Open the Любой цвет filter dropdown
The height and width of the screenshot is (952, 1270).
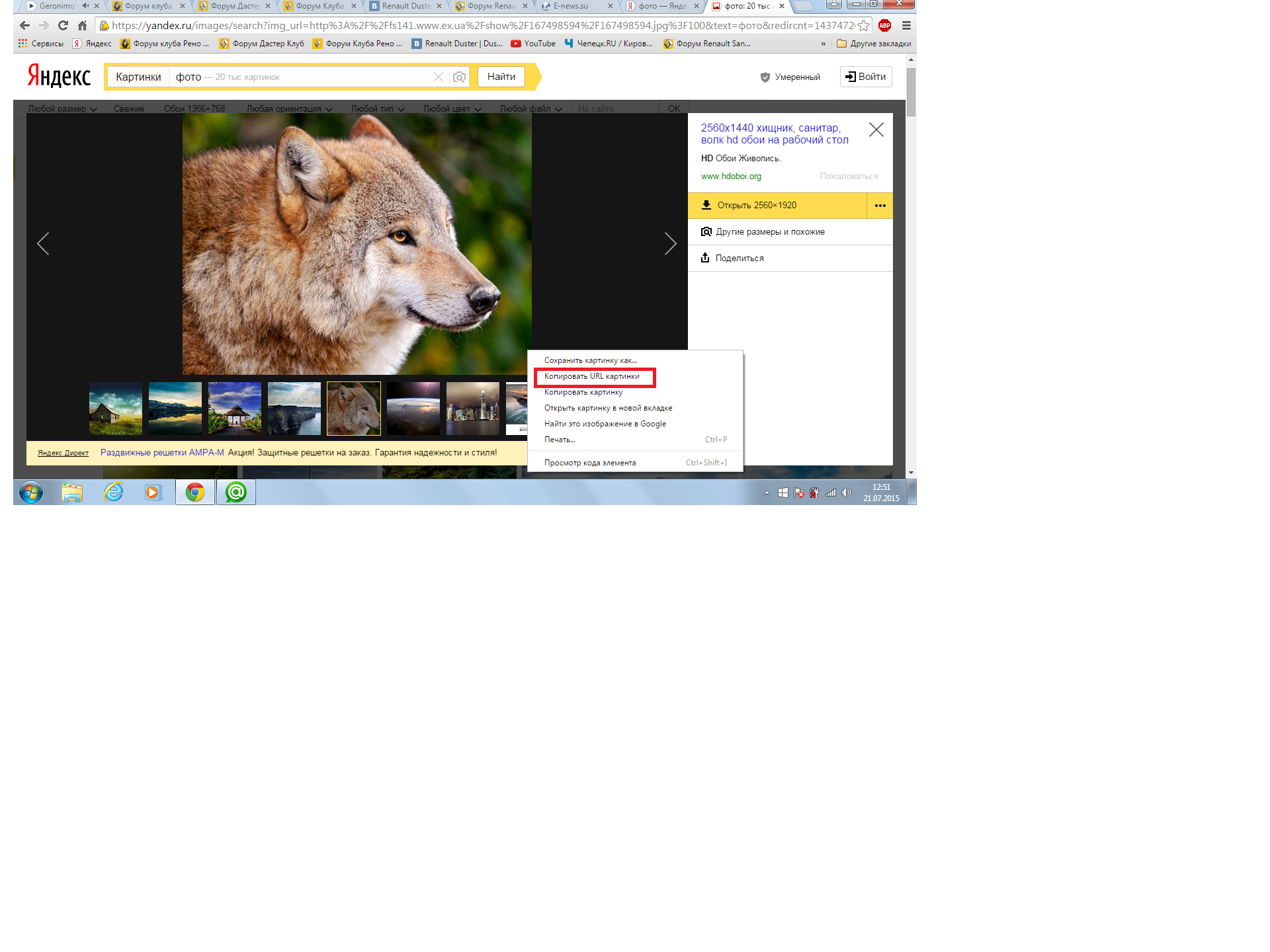click(452, 108)
